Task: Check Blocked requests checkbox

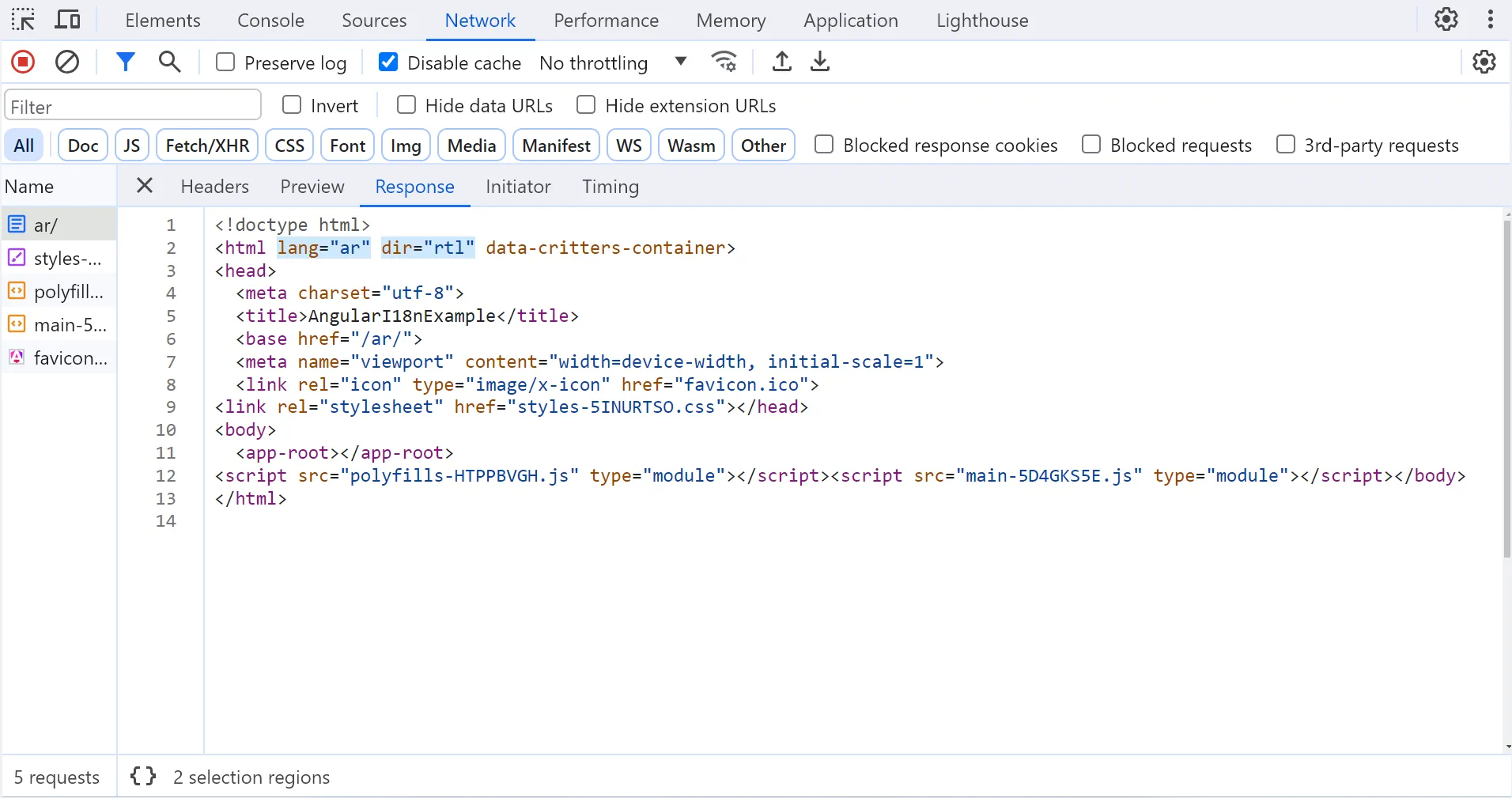Action: [x=1091, y=144]
